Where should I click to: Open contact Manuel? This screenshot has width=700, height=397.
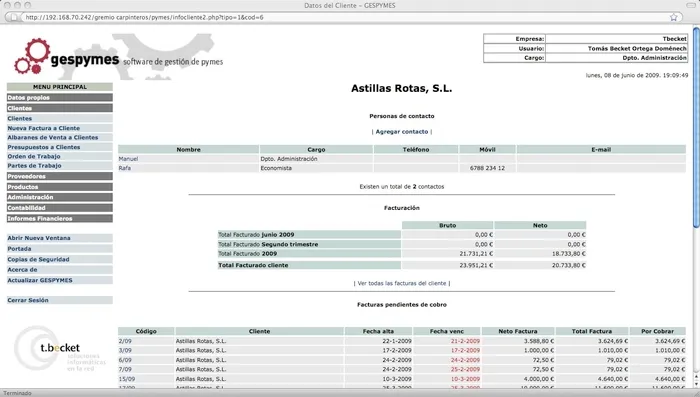pos(128,159)
